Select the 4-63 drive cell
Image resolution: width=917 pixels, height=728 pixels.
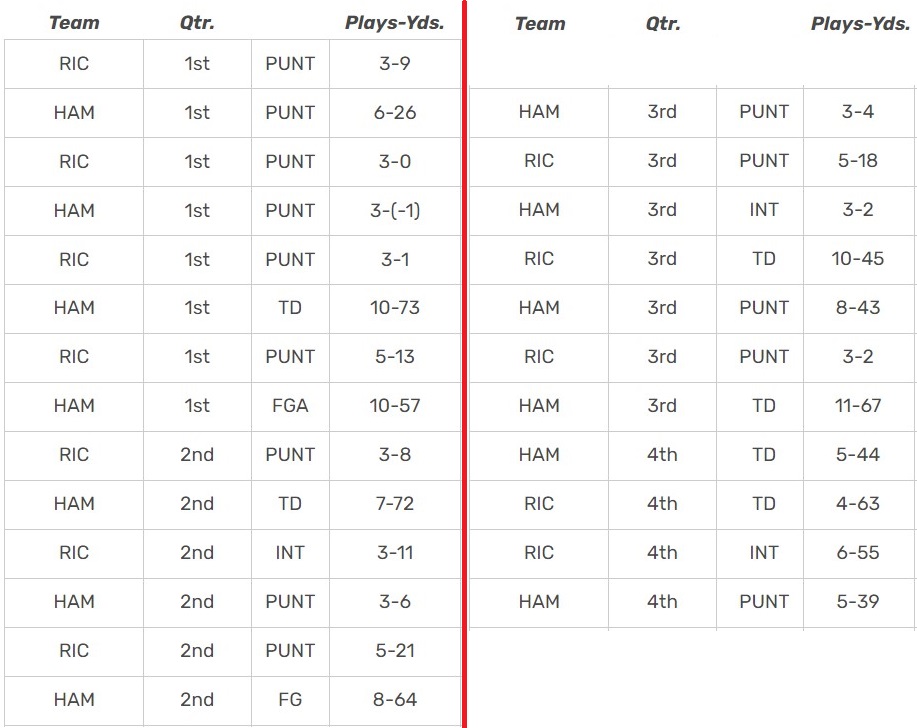[858, 504]
